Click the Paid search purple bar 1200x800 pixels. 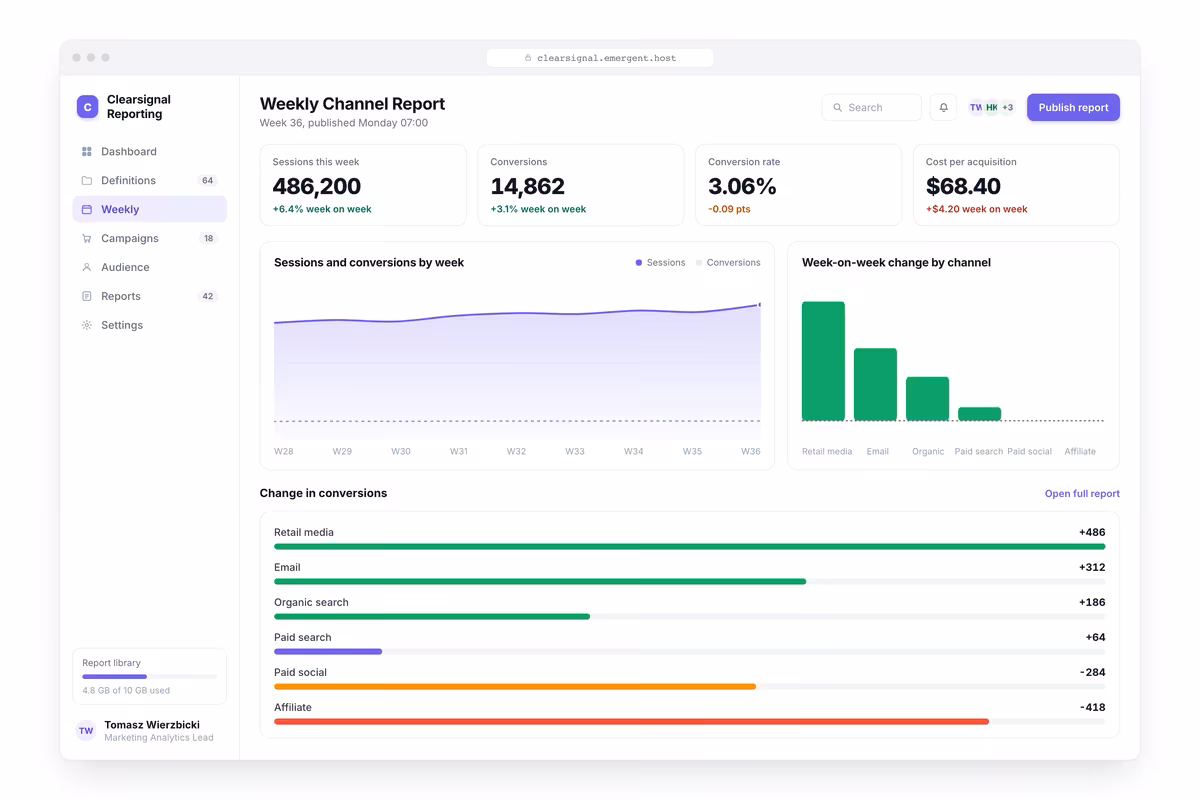[x=328, y=652]
